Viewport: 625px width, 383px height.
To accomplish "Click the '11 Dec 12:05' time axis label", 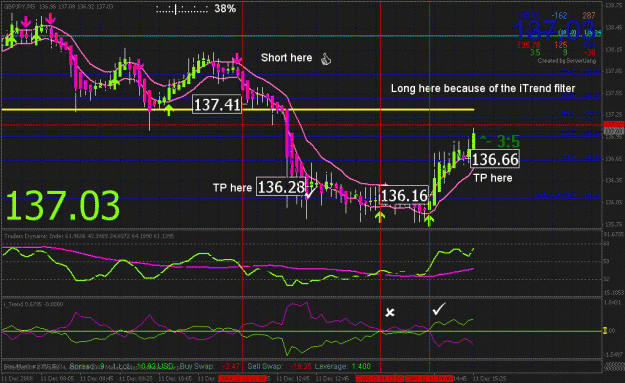I will click(x=293, y=378).
